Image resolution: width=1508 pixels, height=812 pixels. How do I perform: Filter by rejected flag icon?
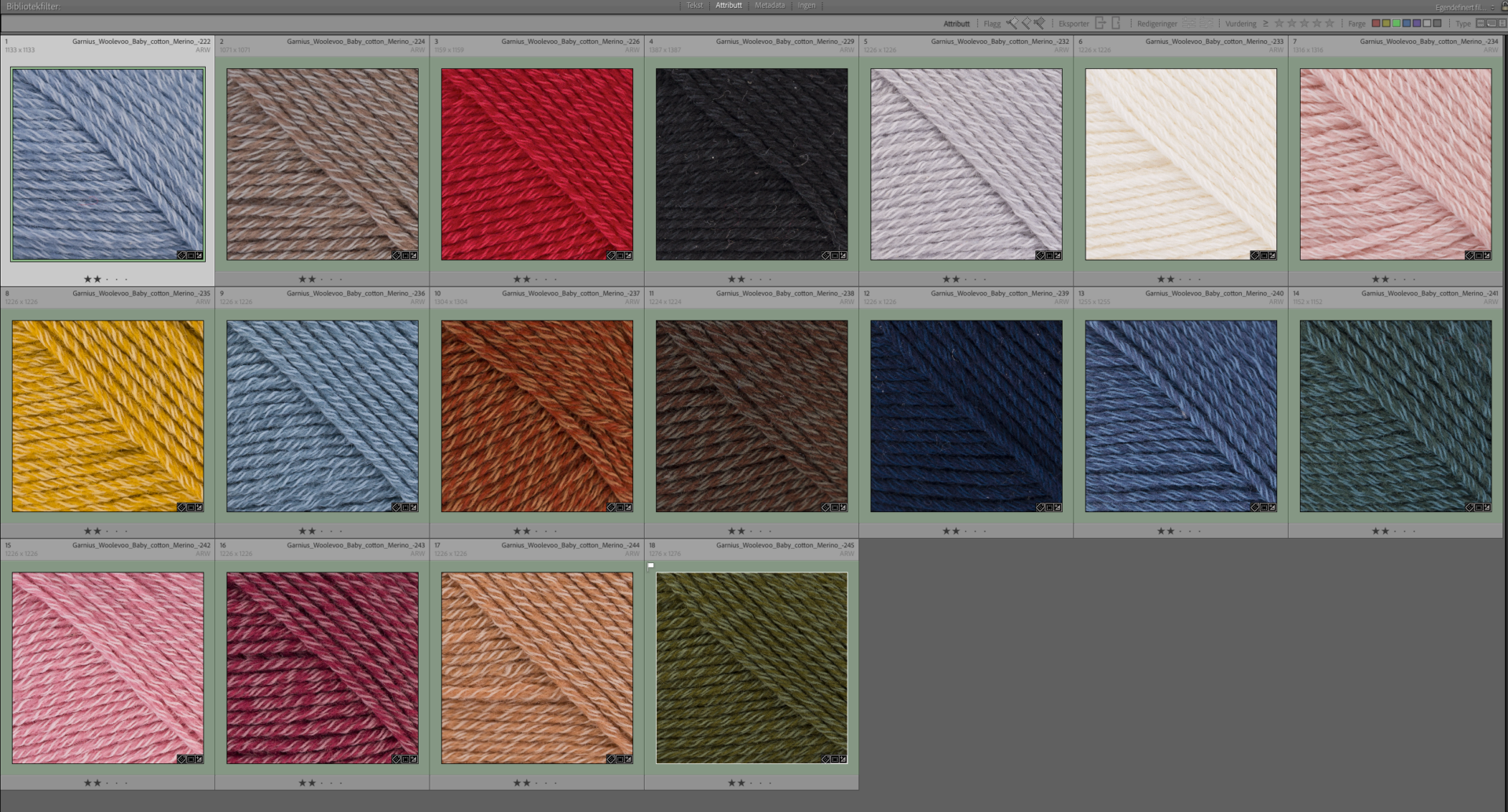point(1040,24)
